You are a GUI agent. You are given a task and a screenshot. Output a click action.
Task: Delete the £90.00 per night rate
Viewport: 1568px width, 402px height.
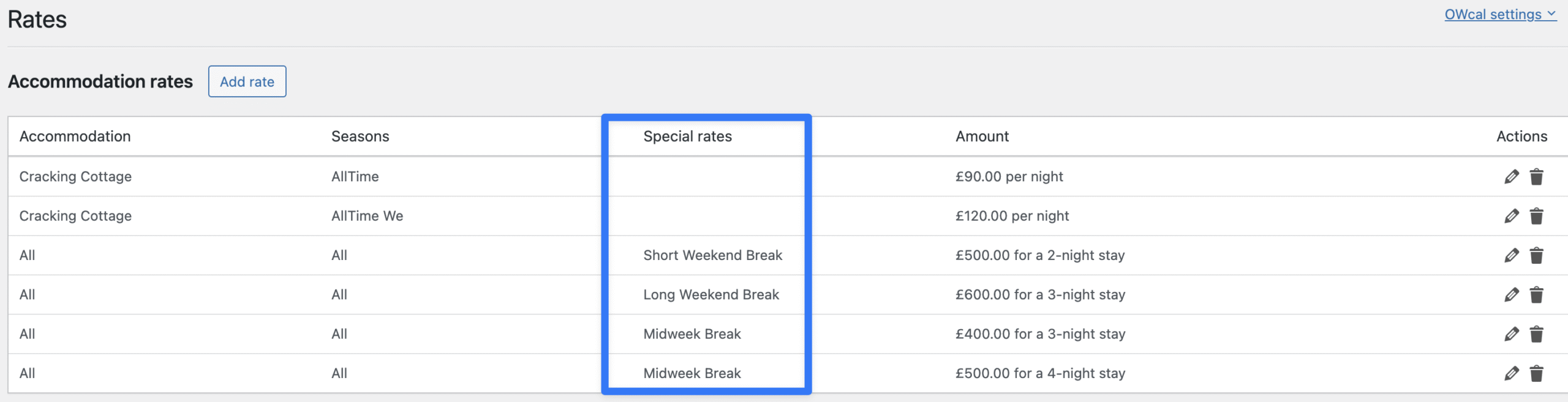(1536, 177)
